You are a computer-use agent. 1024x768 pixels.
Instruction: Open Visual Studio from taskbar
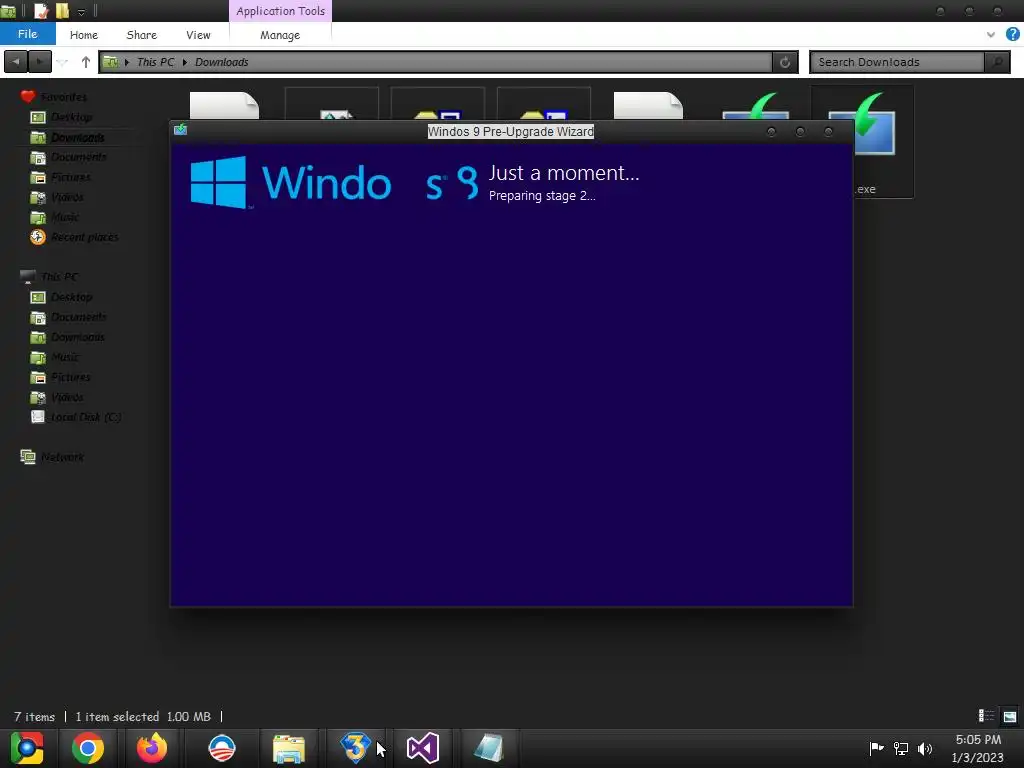coord(423,748)
